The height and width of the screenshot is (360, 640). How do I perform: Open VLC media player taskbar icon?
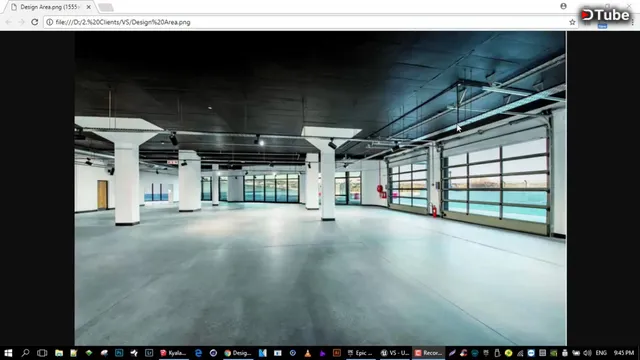(307, 353)
